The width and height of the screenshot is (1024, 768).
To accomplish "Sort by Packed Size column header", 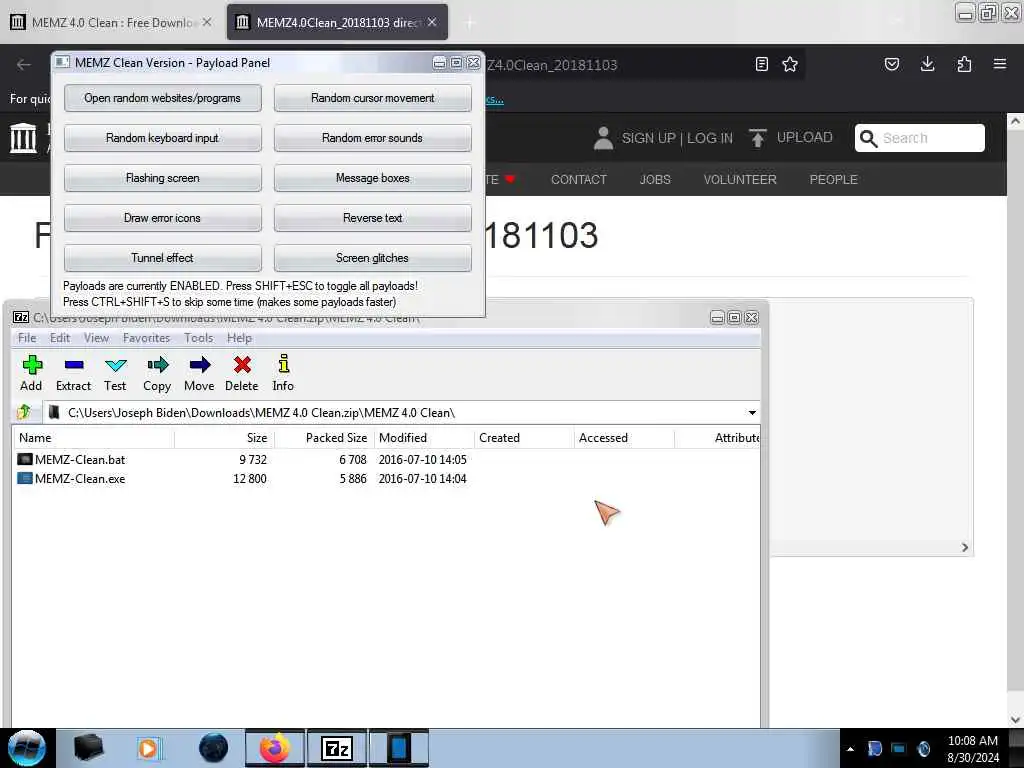I will [325, 438].
